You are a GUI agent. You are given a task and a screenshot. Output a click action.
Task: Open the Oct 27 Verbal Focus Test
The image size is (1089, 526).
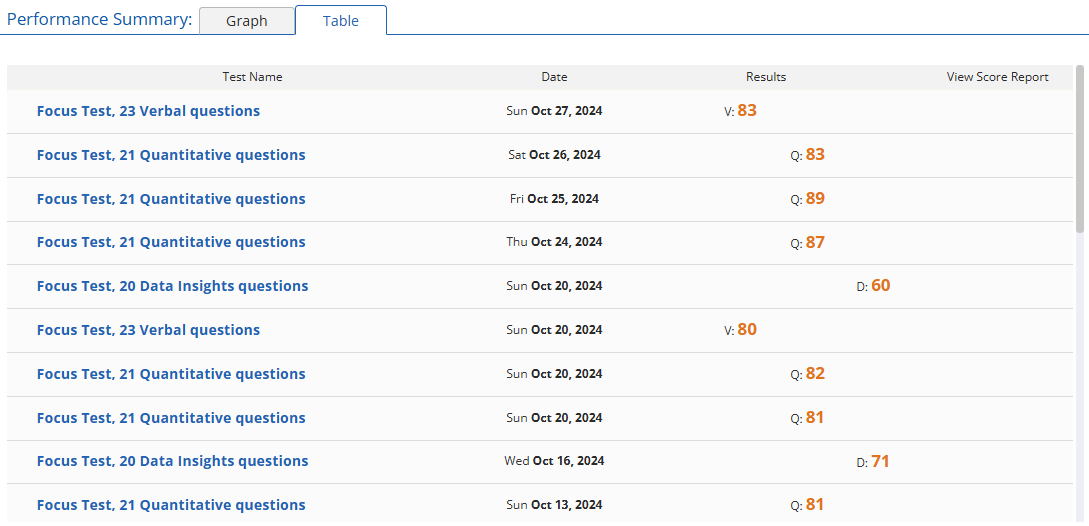pyautogui.click(x=148, y=111)
